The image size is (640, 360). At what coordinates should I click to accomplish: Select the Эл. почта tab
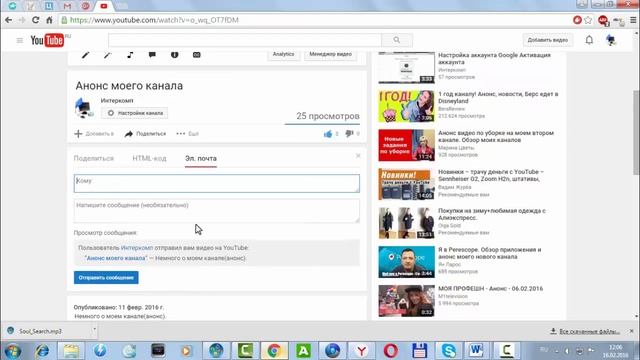(201, 158)
